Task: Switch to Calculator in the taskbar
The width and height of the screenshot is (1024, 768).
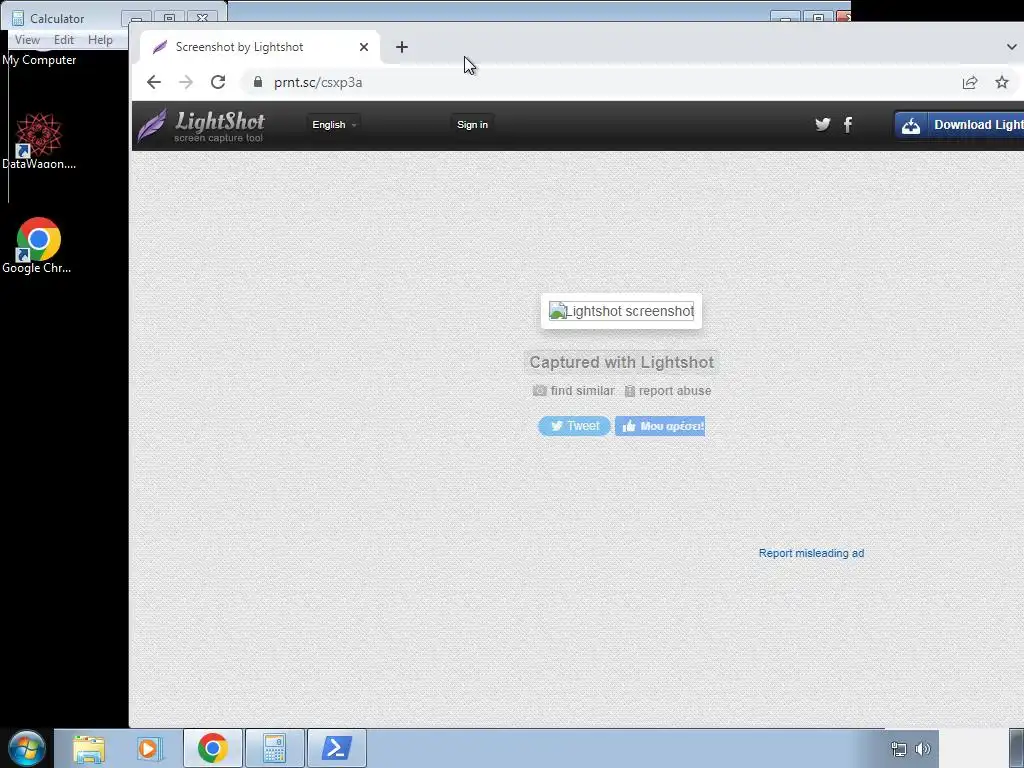Action: (274, 748)
